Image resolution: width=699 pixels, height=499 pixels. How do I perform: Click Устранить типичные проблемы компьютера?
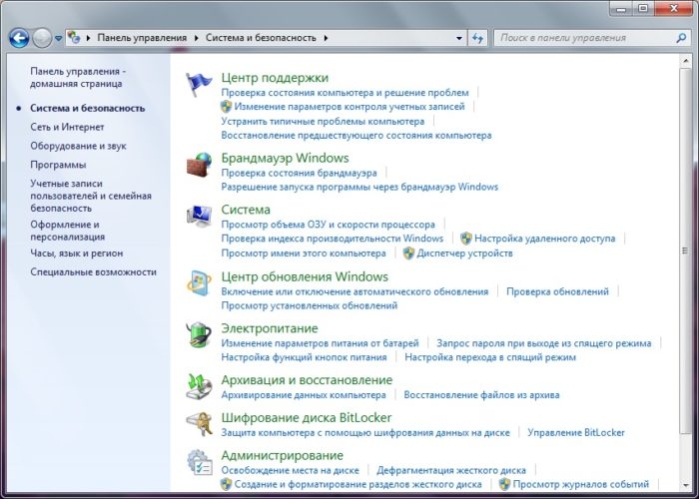point(323,121)
